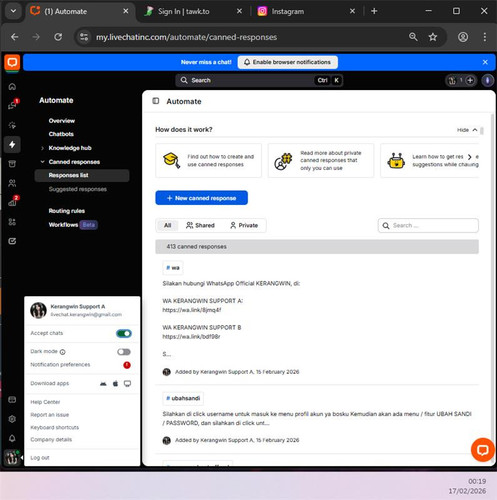Select the Private filter tab
Image resolution: width=497 pixels, height=500 pixels.
tap(244, 226)
